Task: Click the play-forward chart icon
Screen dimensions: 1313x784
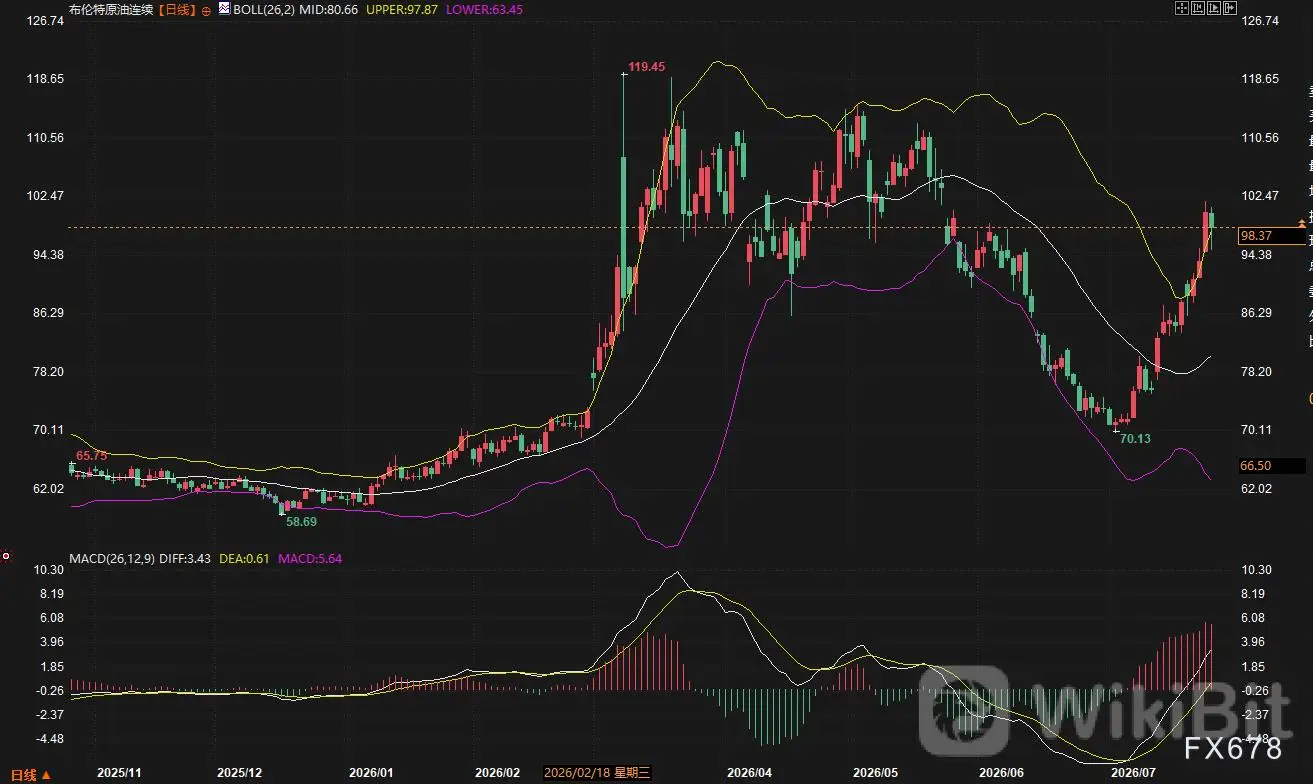Action: (1213, 8)
